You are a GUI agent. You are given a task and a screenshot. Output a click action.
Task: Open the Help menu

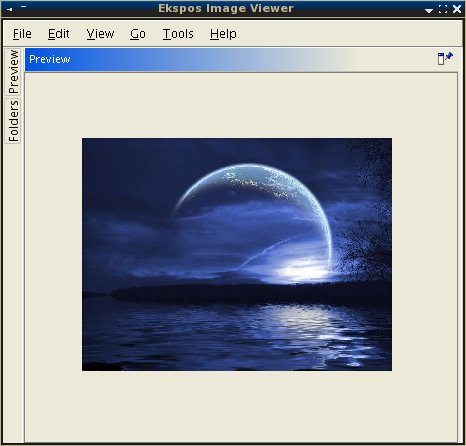pyautogui.click(x=223, y=34)
